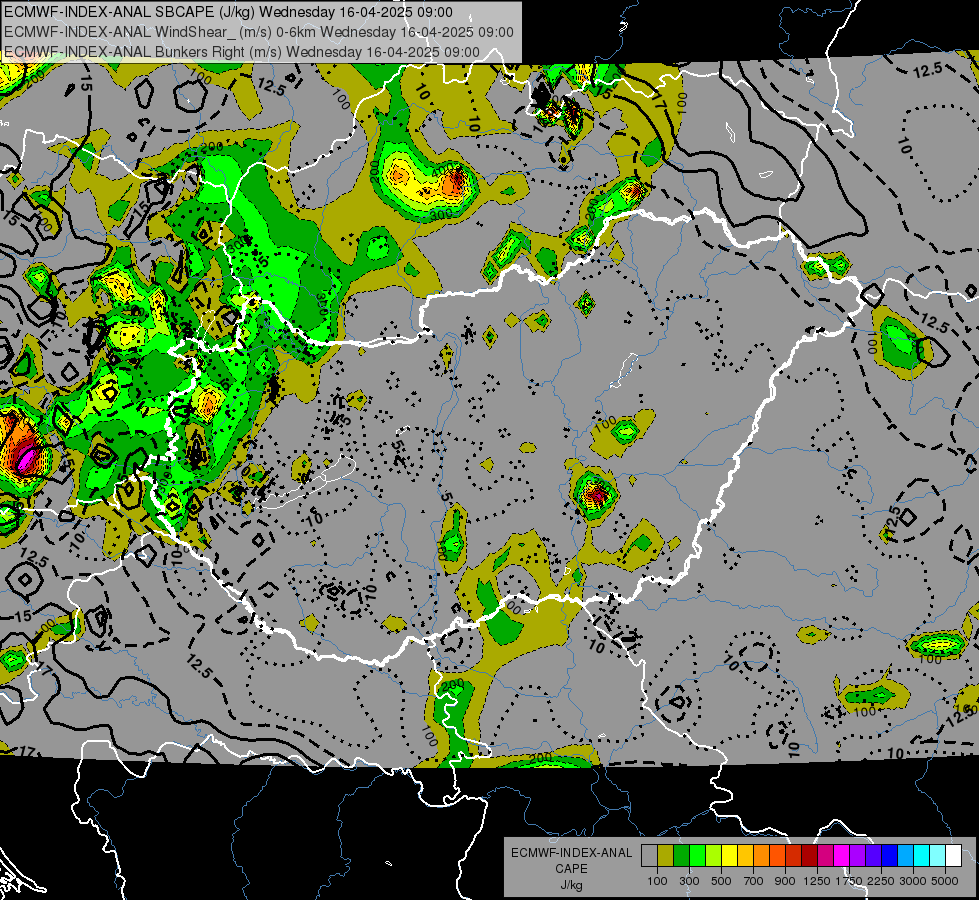The image size is (979, 900).
Task: Click the J/kg unit label in legend
Action: click(x=571, y=885)
